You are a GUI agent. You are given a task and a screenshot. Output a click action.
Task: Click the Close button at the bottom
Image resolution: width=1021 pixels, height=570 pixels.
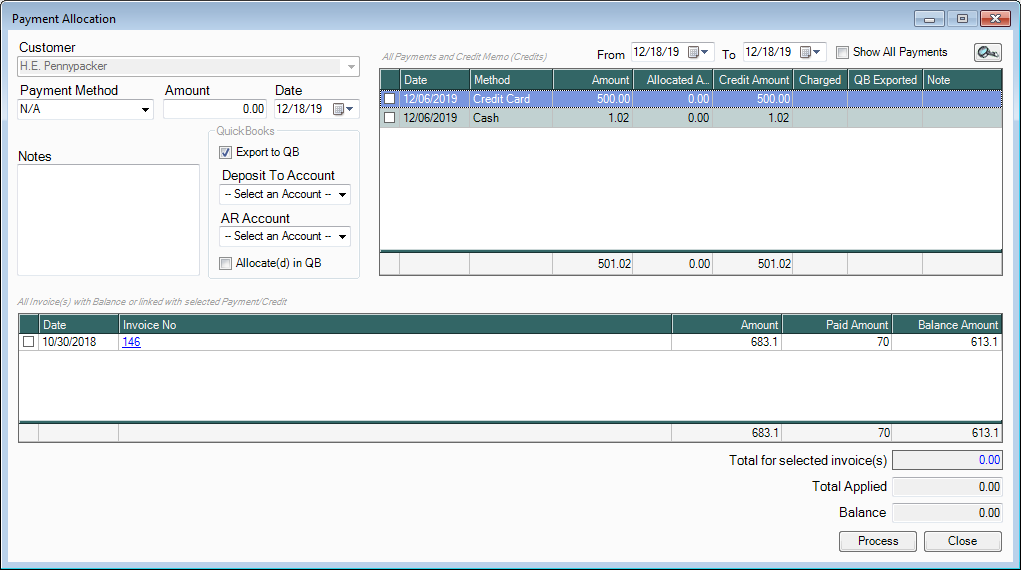coord(962,541)
